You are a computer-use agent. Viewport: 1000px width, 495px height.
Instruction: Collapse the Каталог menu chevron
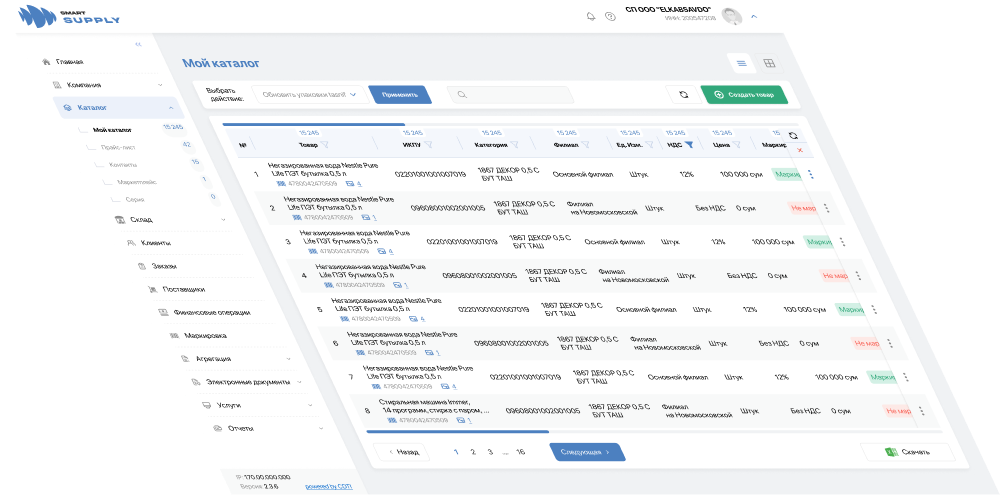coord(171,108)
